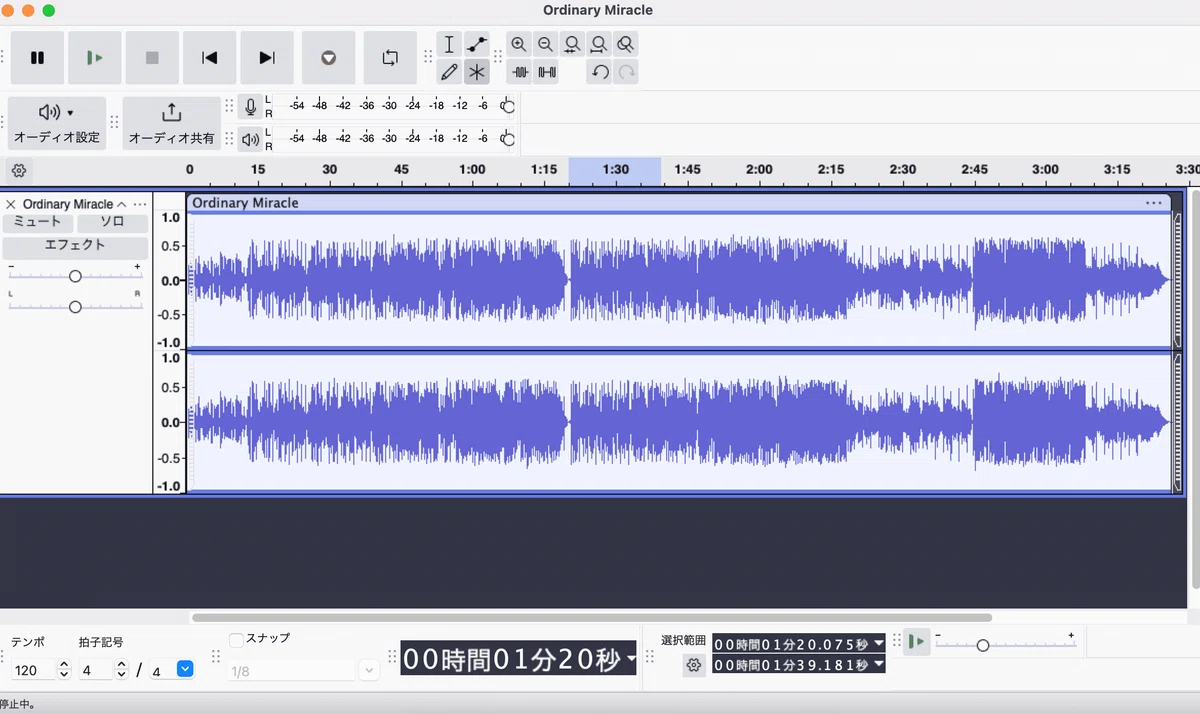Image resolution: width=1200 pixels, height=714 pixels.
Task: Step the tempo value arrows
Action: pyautogui.click(x=64, y=670)
